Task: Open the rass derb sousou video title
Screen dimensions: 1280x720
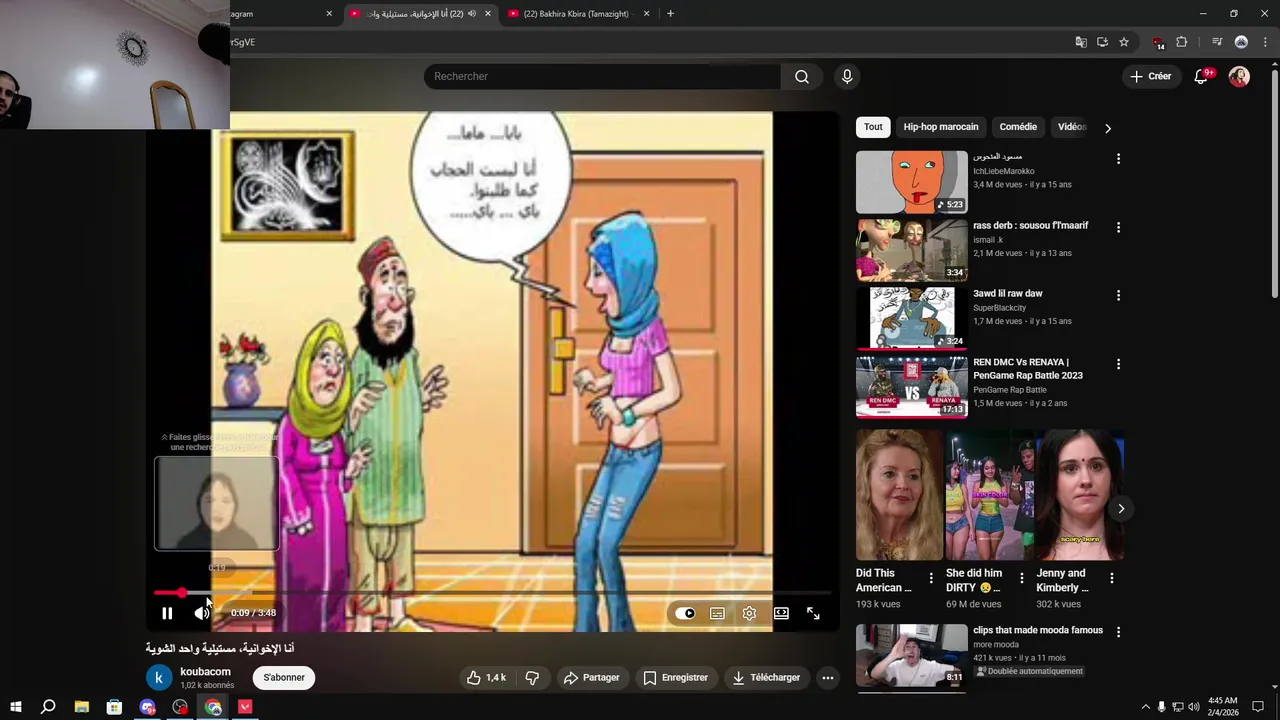Action: 1030,225
